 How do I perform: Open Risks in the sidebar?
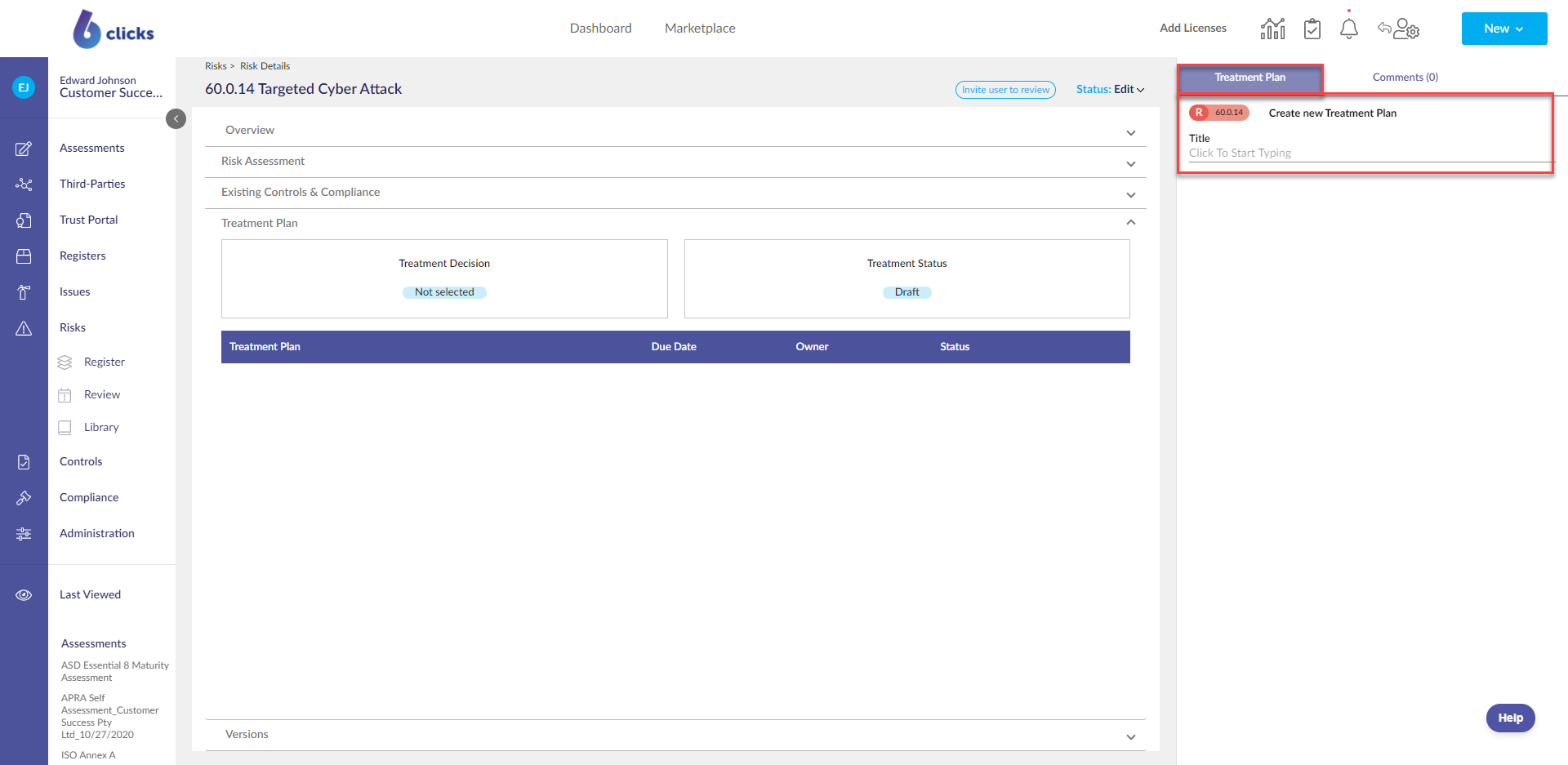(x=73, y=328)
